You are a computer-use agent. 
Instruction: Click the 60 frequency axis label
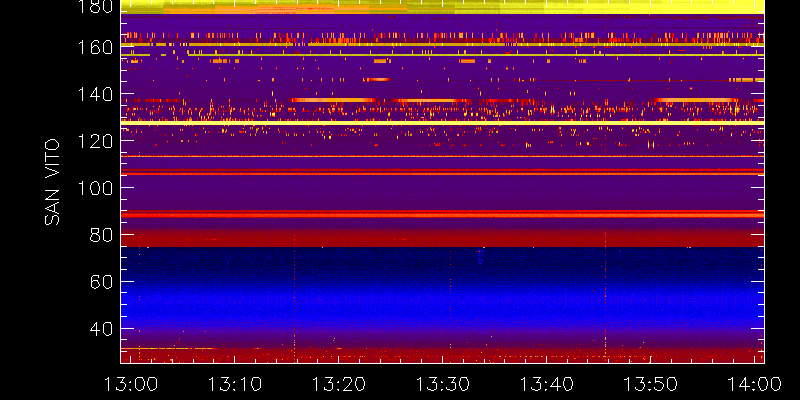(101, 282)
